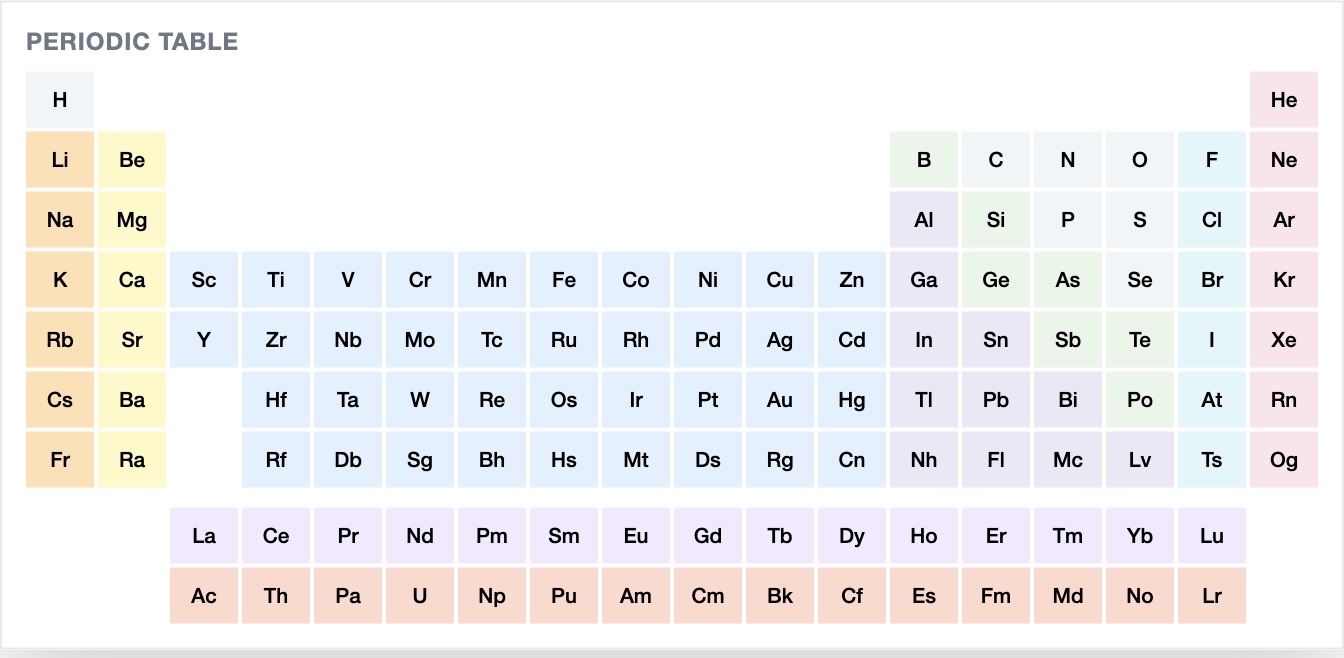Select the Hydrogen (H) element cell

[60, 100]
